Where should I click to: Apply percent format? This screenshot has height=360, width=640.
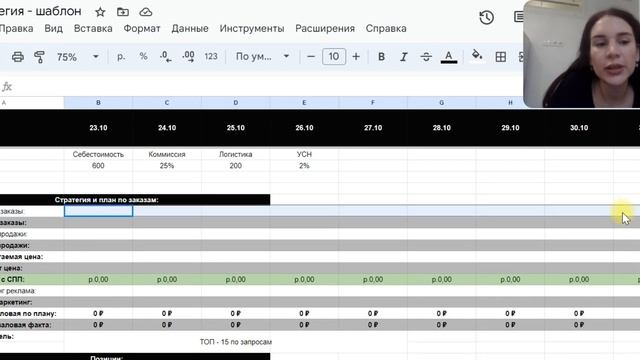143,56
